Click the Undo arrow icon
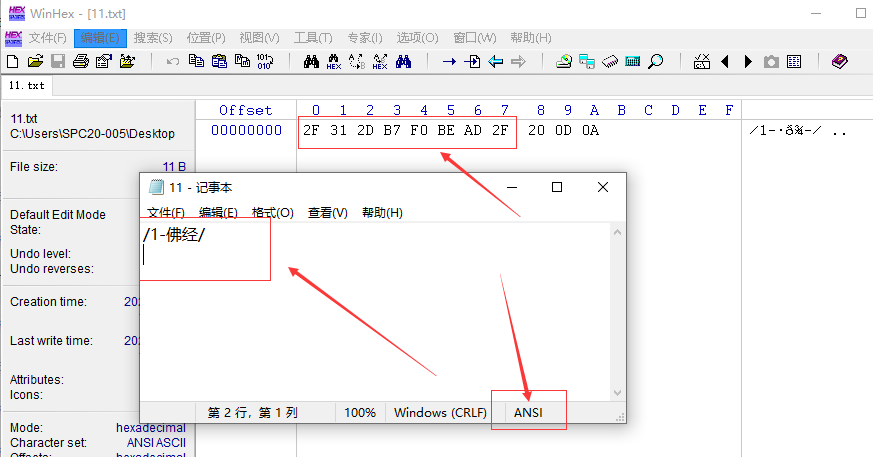 pos(173,61)
